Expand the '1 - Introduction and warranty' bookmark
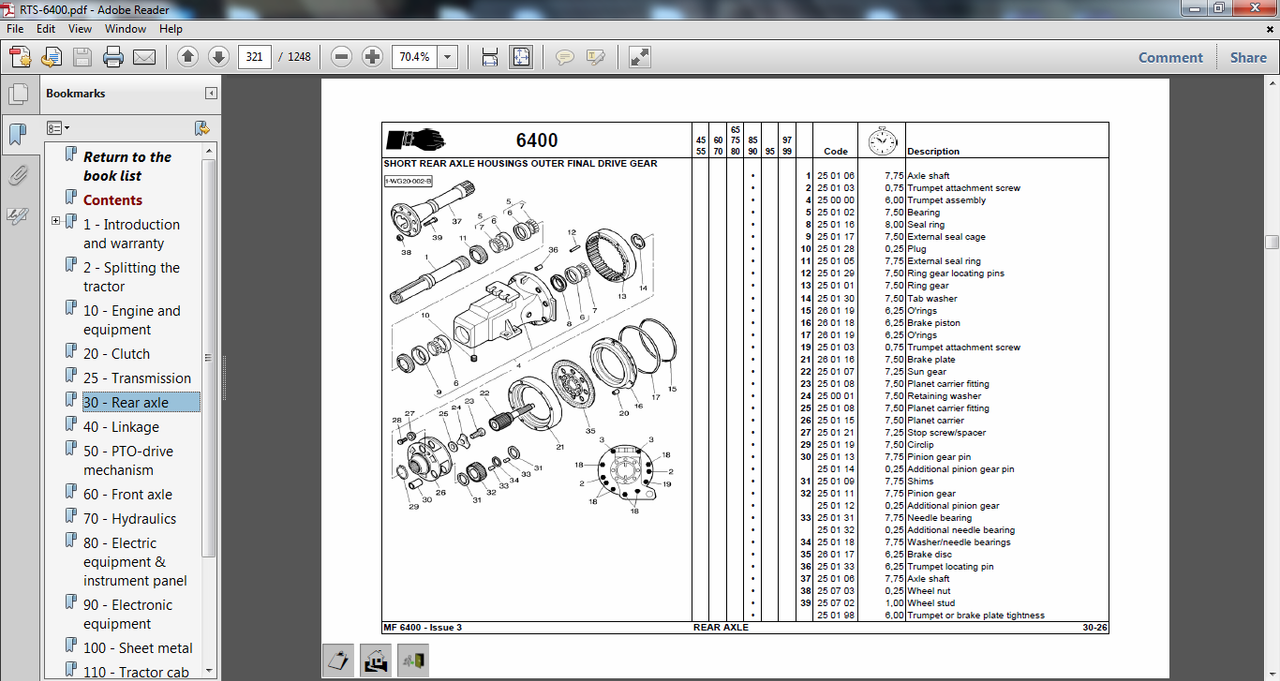 pyautogui.click(x=56, y=221)
